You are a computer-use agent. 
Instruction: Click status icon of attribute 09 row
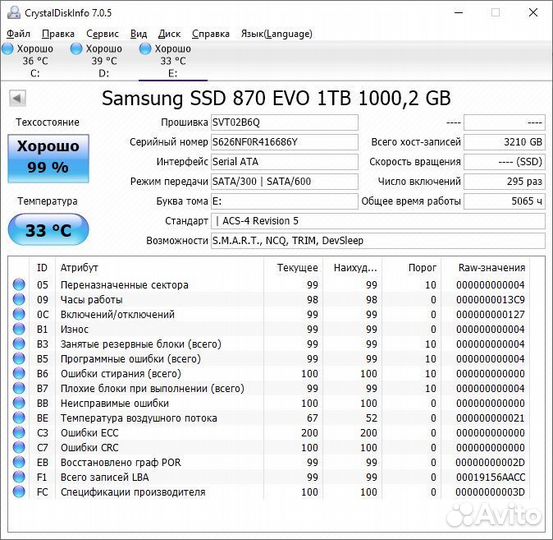tap(19, 299)
